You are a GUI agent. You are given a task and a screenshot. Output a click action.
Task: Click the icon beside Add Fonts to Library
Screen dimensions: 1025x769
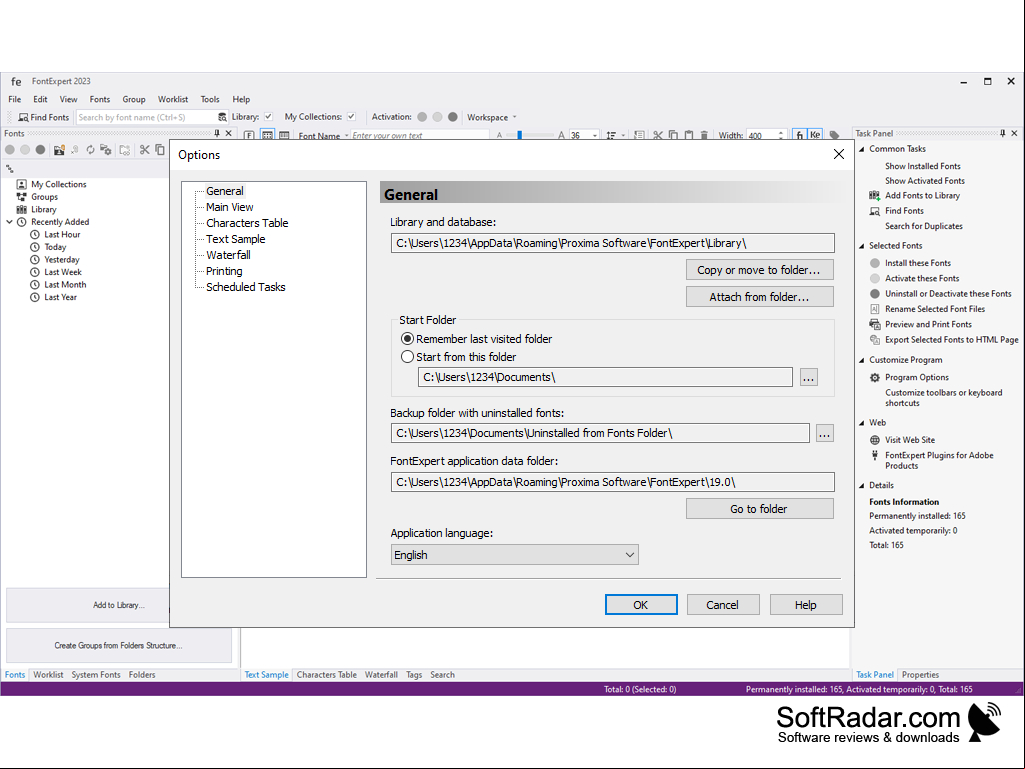tap(875, 196)
